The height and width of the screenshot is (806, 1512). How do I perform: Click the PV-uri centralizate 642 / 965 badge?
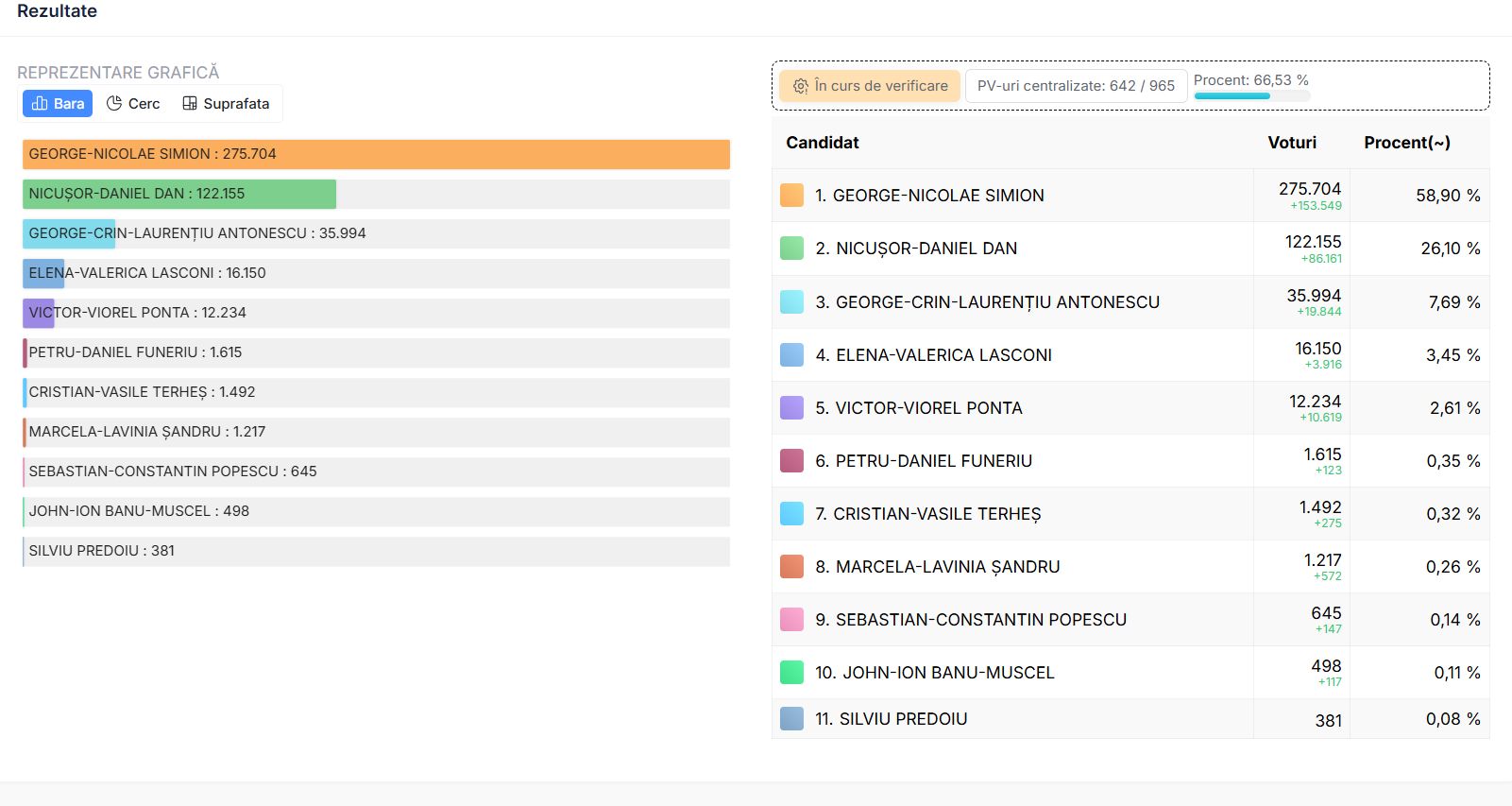[x=1076, y=86]
